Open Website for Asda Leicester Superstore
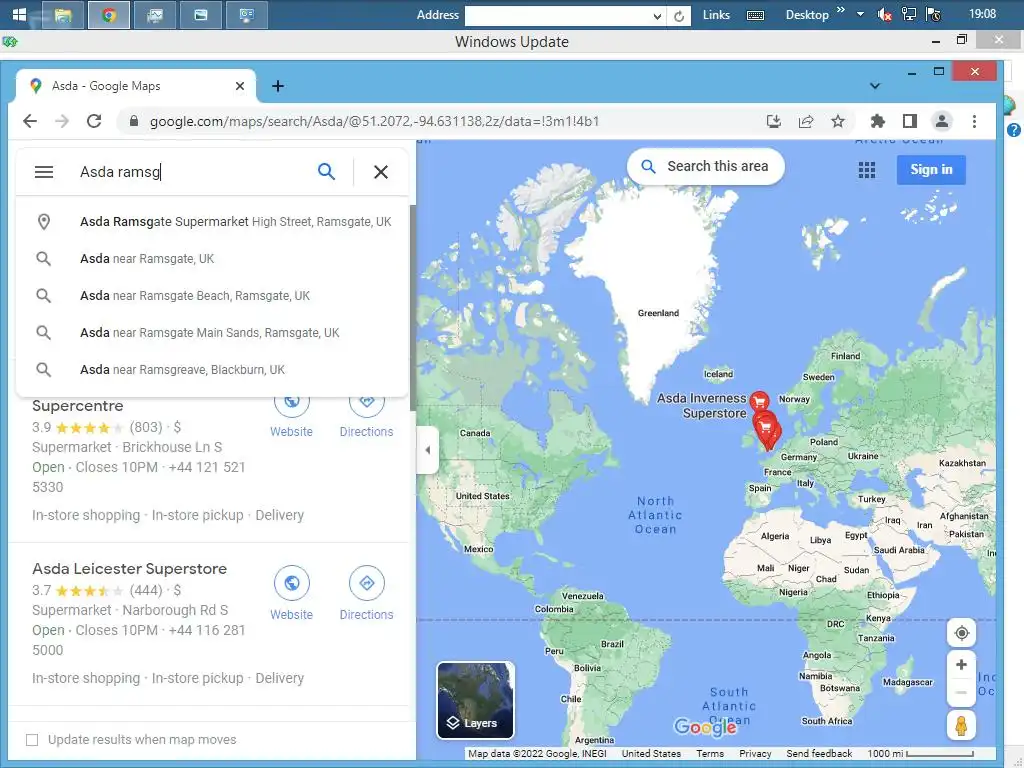The image size is (1024, 768). click(x=291, y=593)
